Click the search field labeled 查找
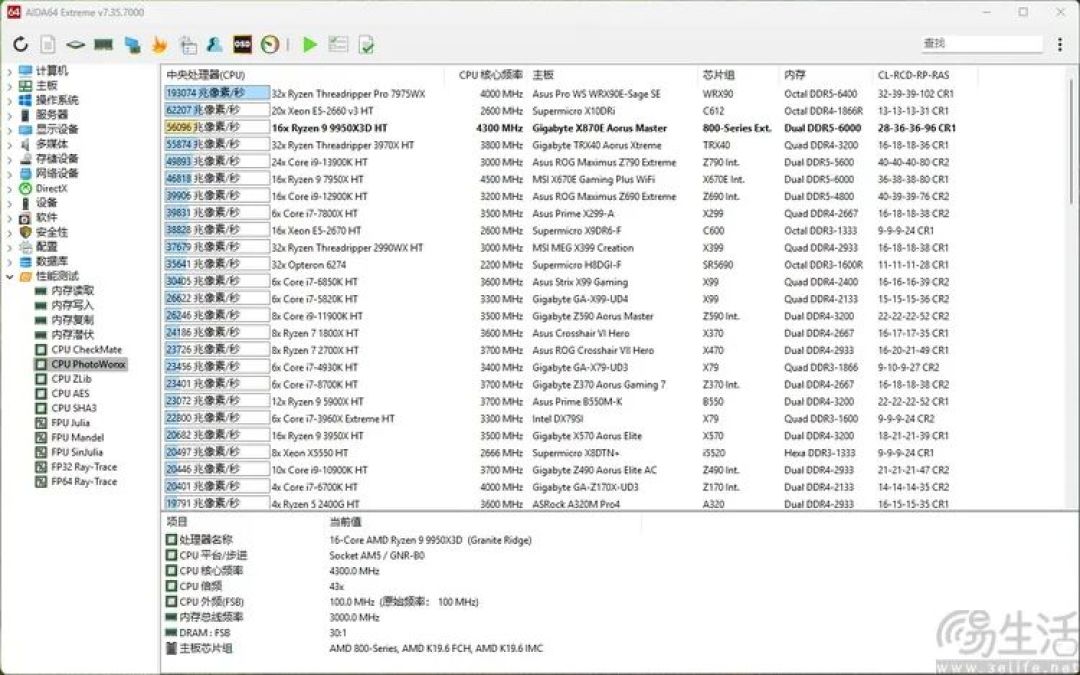The height and width of the screenshot is (675, 1080). pyautogui.click(x=982, y=43)
